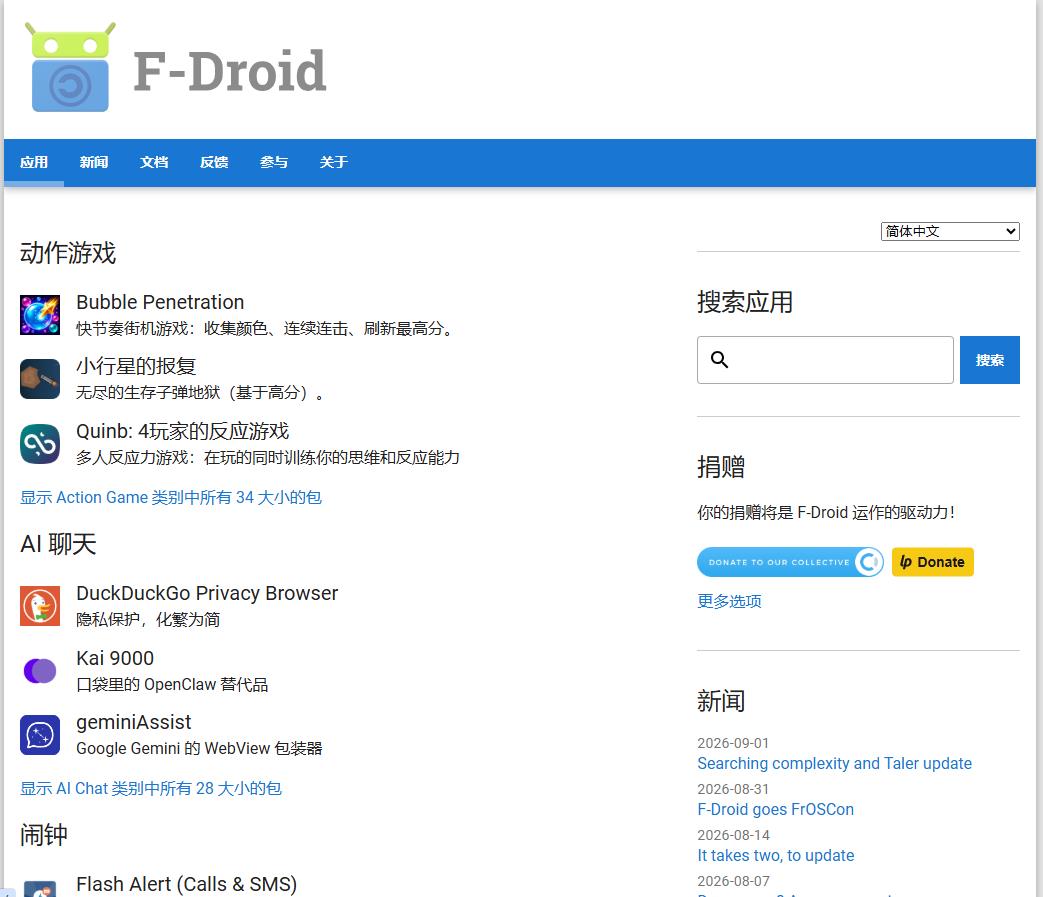Click the F-Droid robot logo
The width and height of the screenshot is (1043, 897).
[70, 67]
